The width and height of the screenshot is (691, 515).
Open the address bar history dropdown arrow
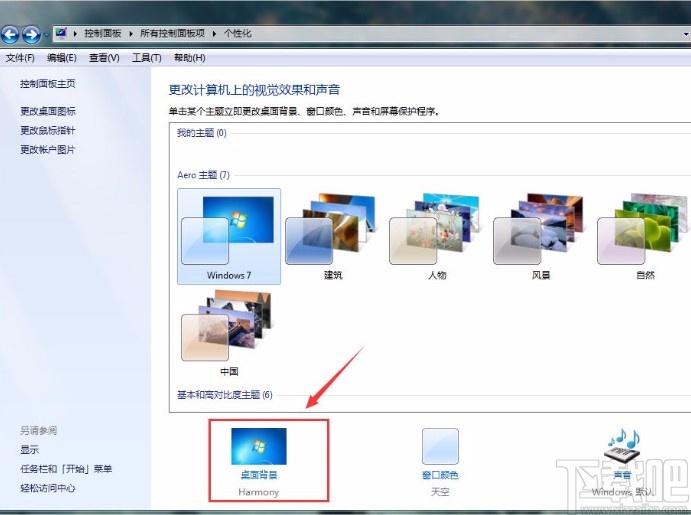pos(686,34)
